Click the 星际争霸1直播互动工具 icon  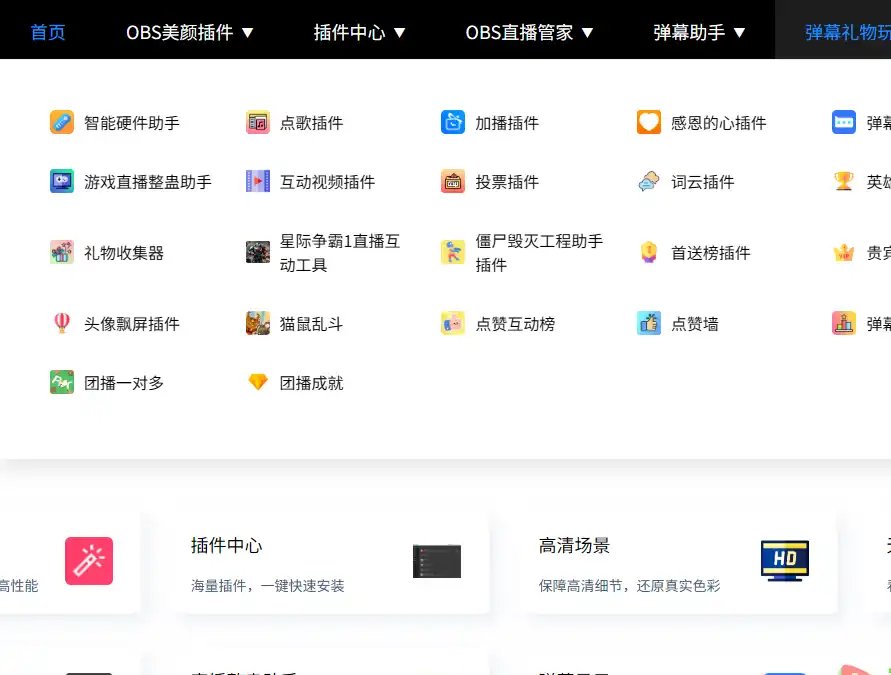coord(257,252)
